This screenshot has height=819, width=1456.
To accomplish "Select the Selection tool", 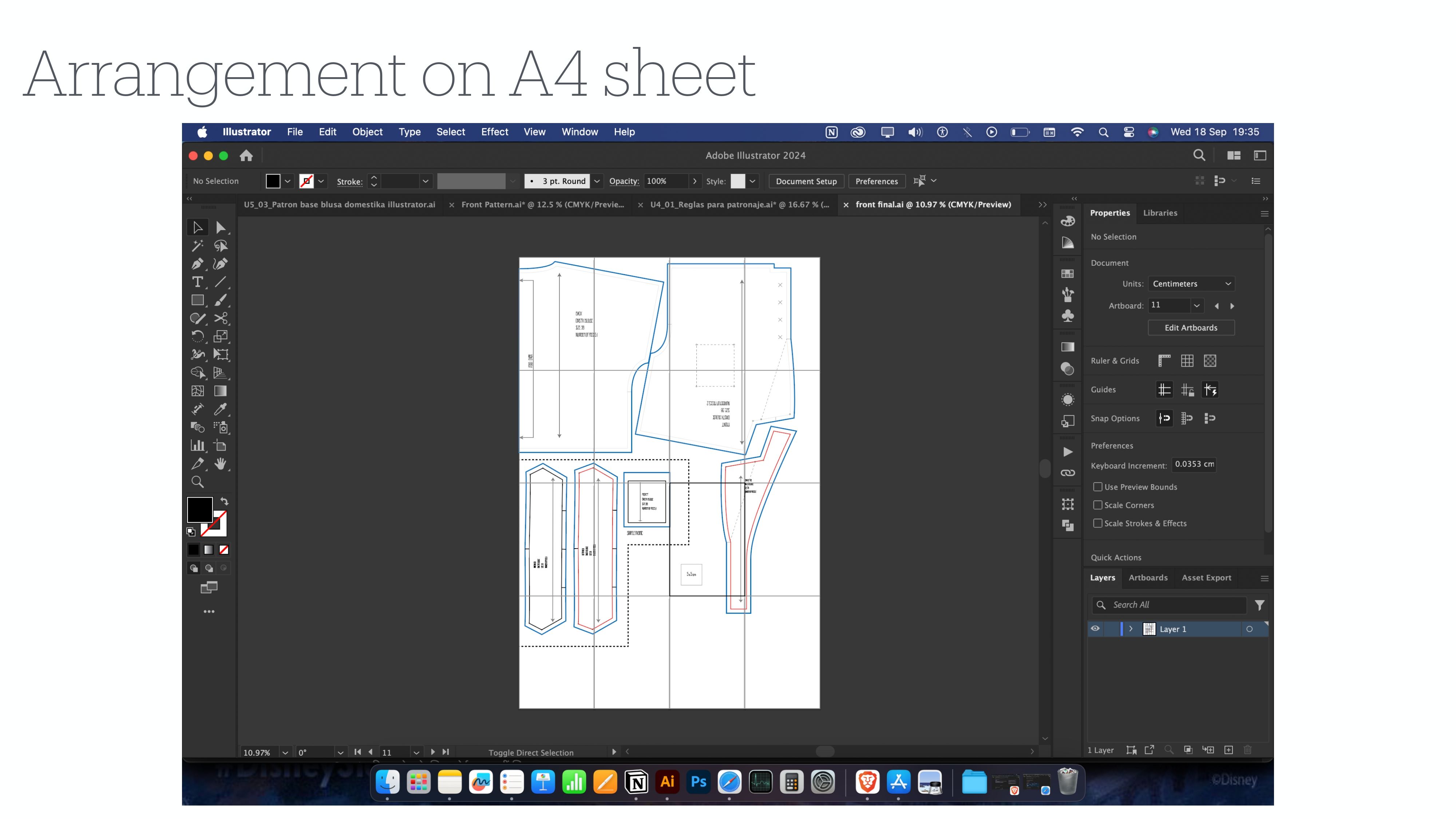I will (x=197, y=227).
